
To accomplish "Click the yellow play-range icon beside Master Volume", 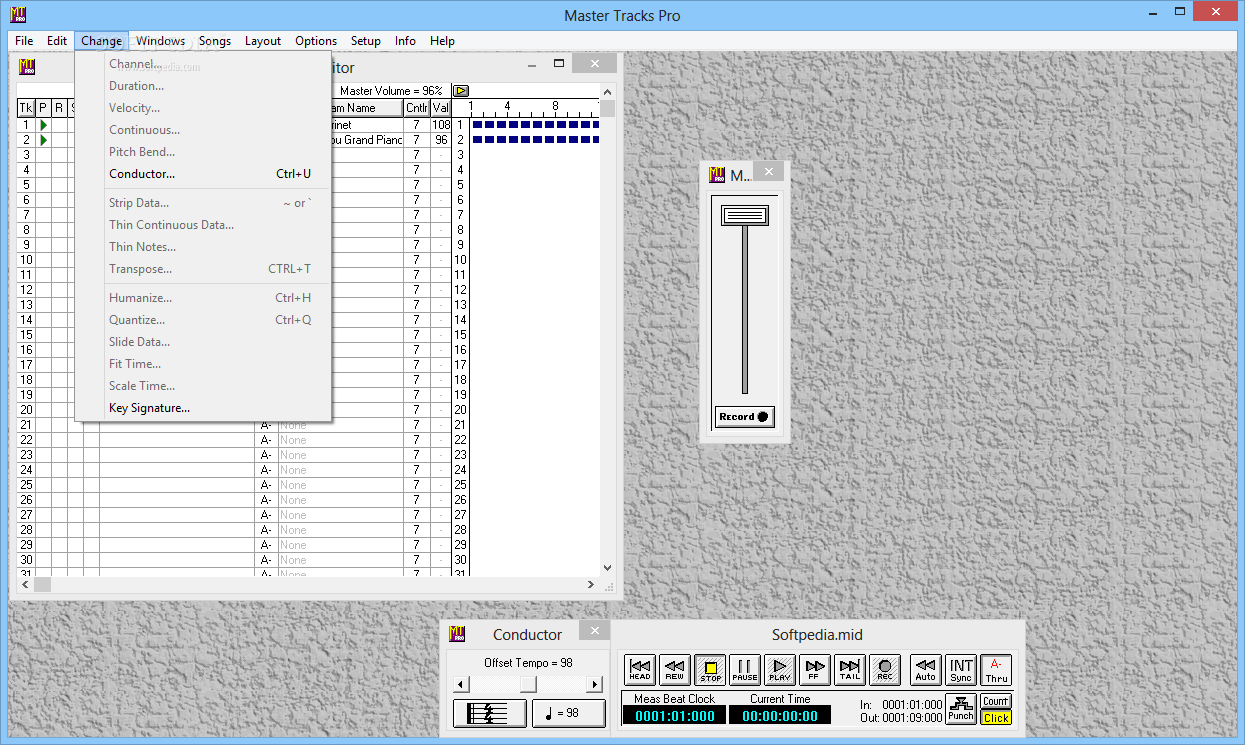I will [x=461, y=91].
